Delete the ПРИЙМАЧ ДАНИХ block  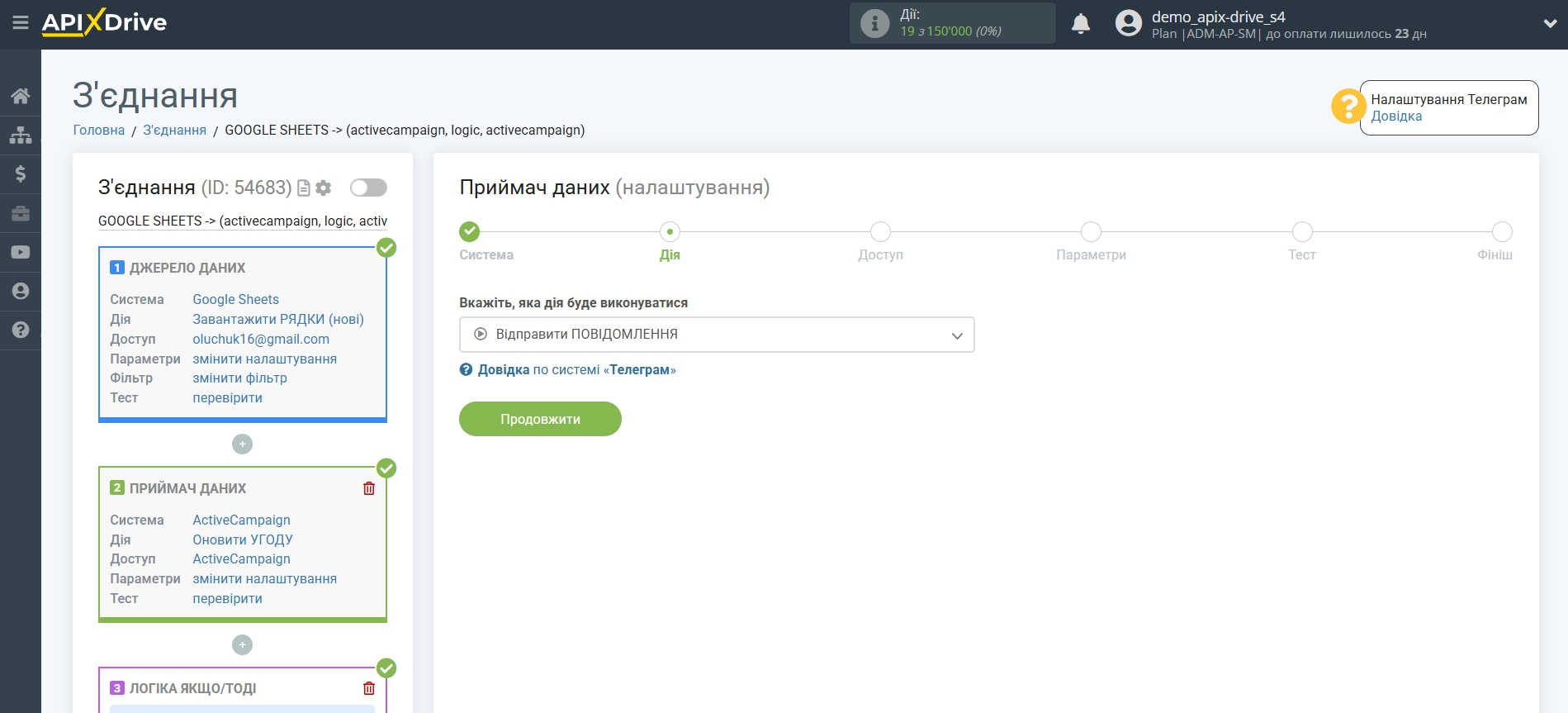(x=369, y=488)
